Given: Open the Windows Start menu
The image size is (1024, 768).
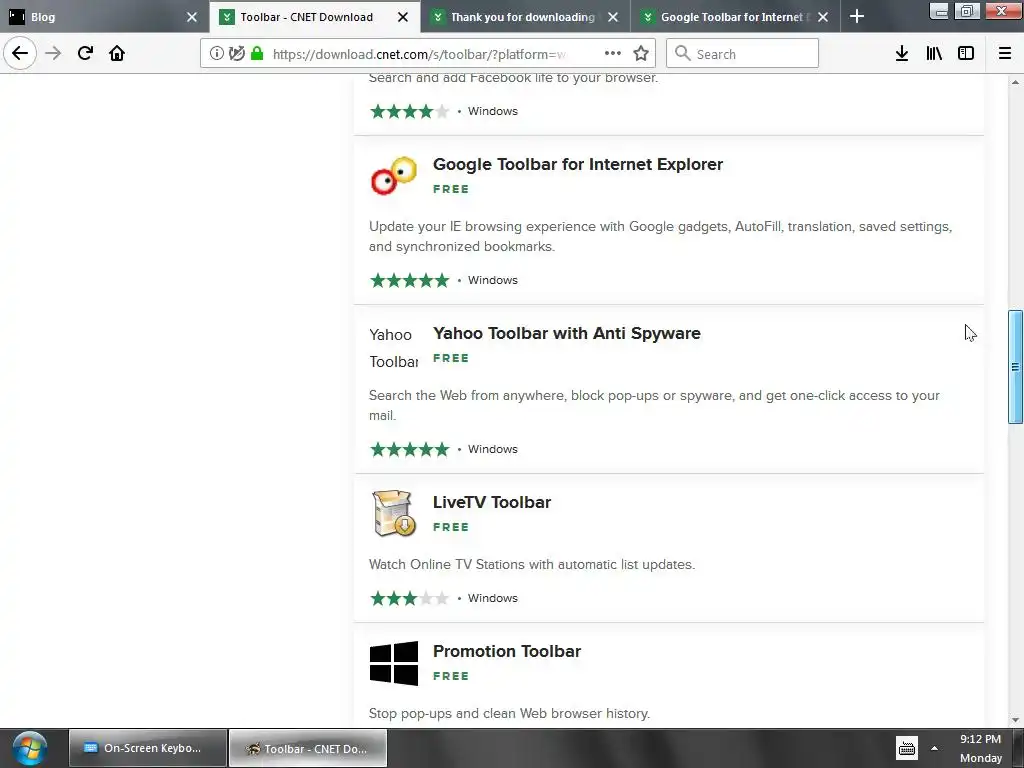Looking at the screenshot, I should click(30, 748).
